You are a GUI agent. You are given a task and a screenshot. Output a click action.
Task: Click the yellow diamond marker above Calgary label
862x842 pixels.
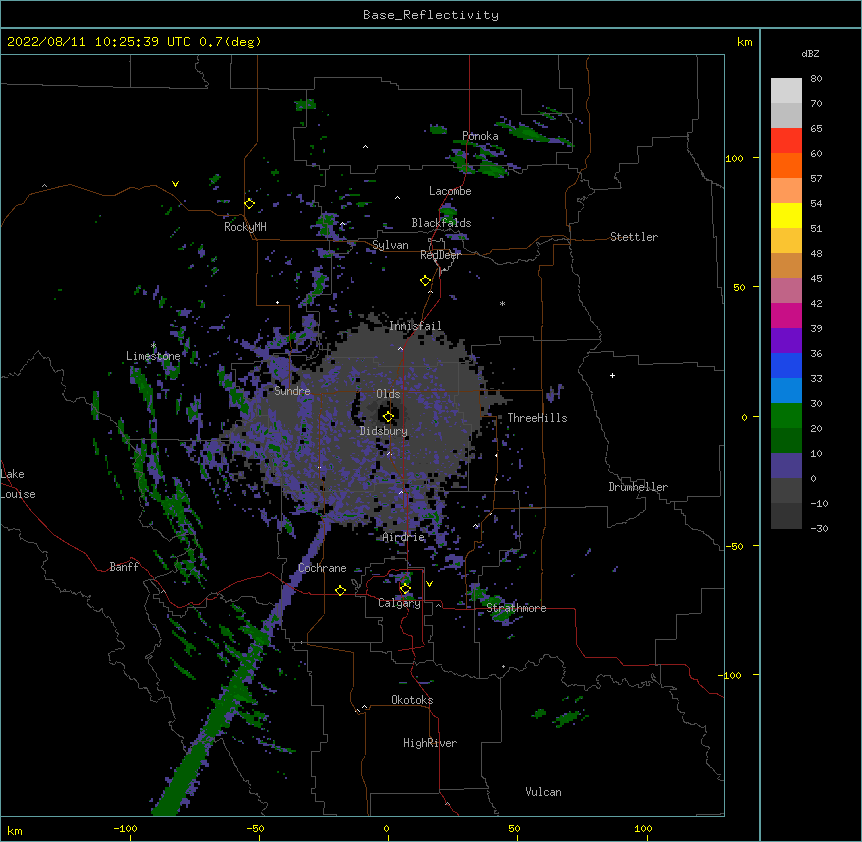[x=405, y=589]
